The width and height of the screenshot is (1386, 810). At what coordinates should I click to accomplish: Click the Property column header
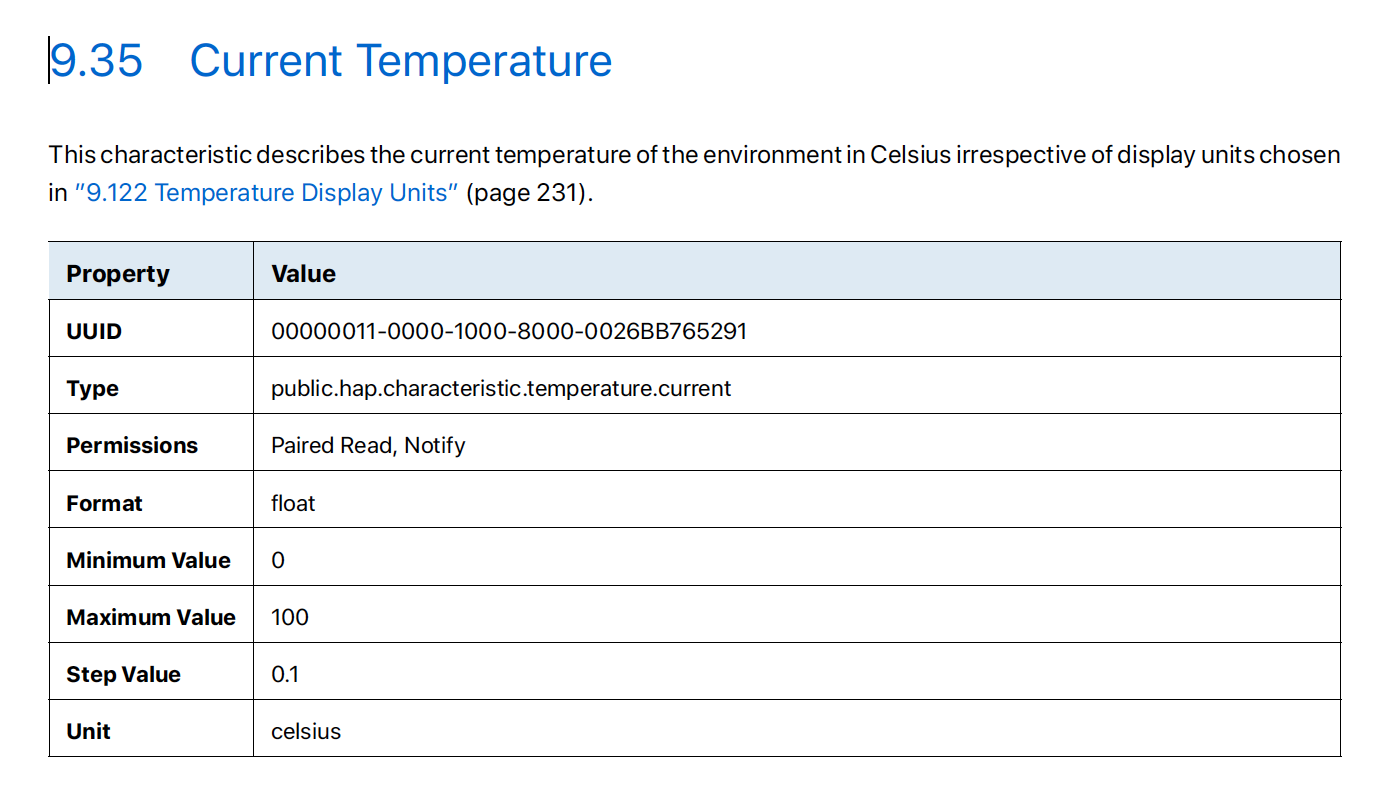coord(118,274)
